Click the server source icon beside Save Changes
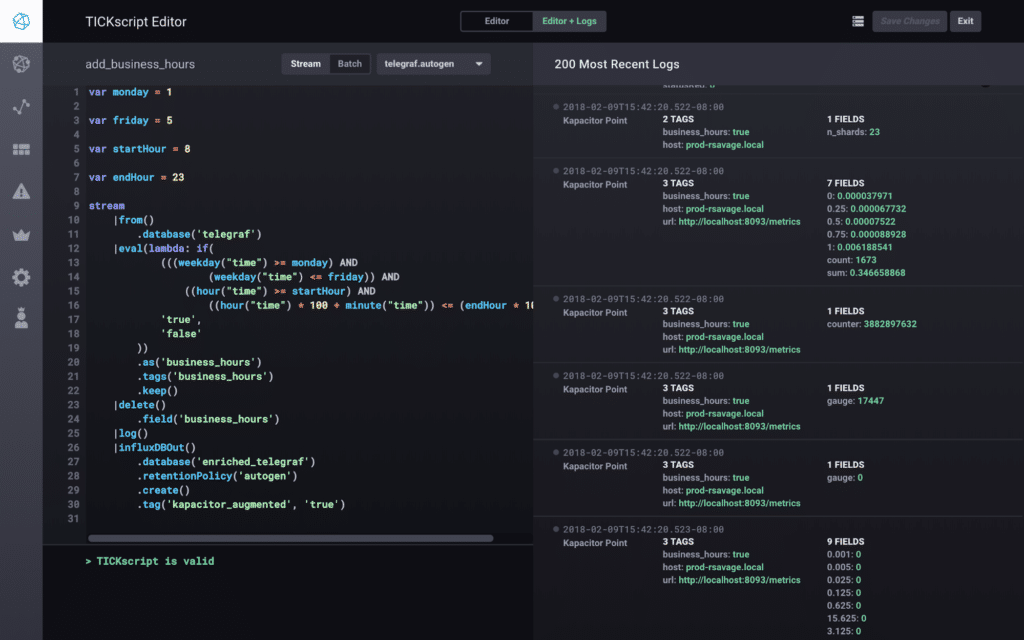This screenshot has height=640, width=1024. (857, 21)
